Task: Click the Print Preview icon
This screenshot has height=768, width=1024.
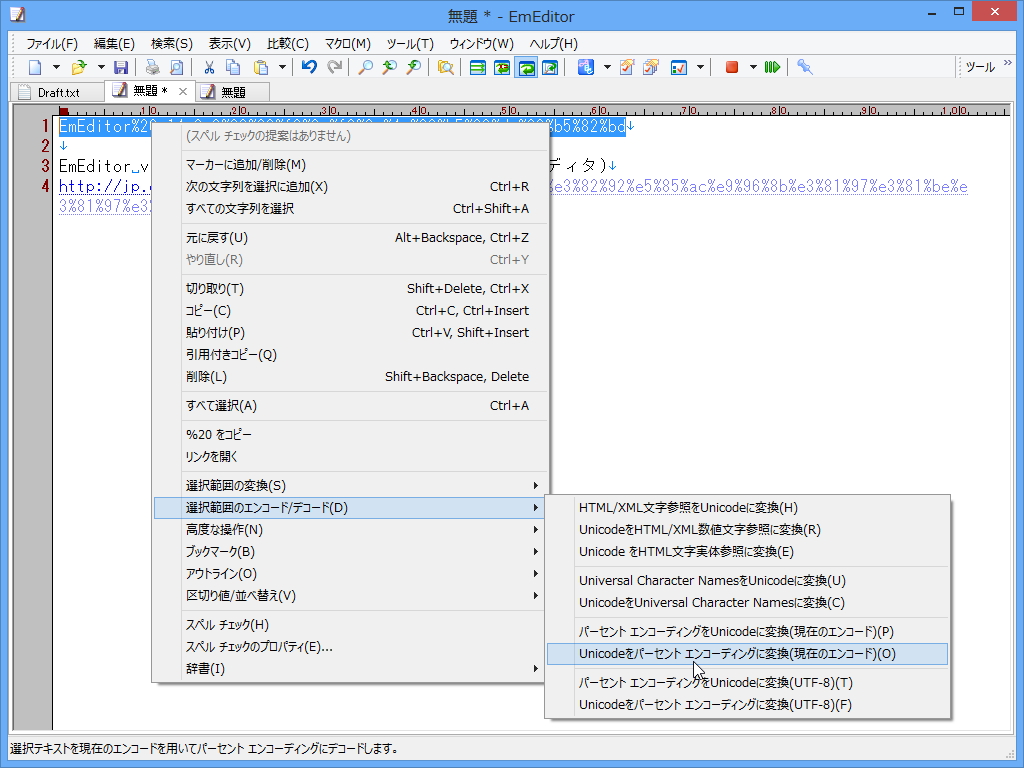Action: point(176,67)
